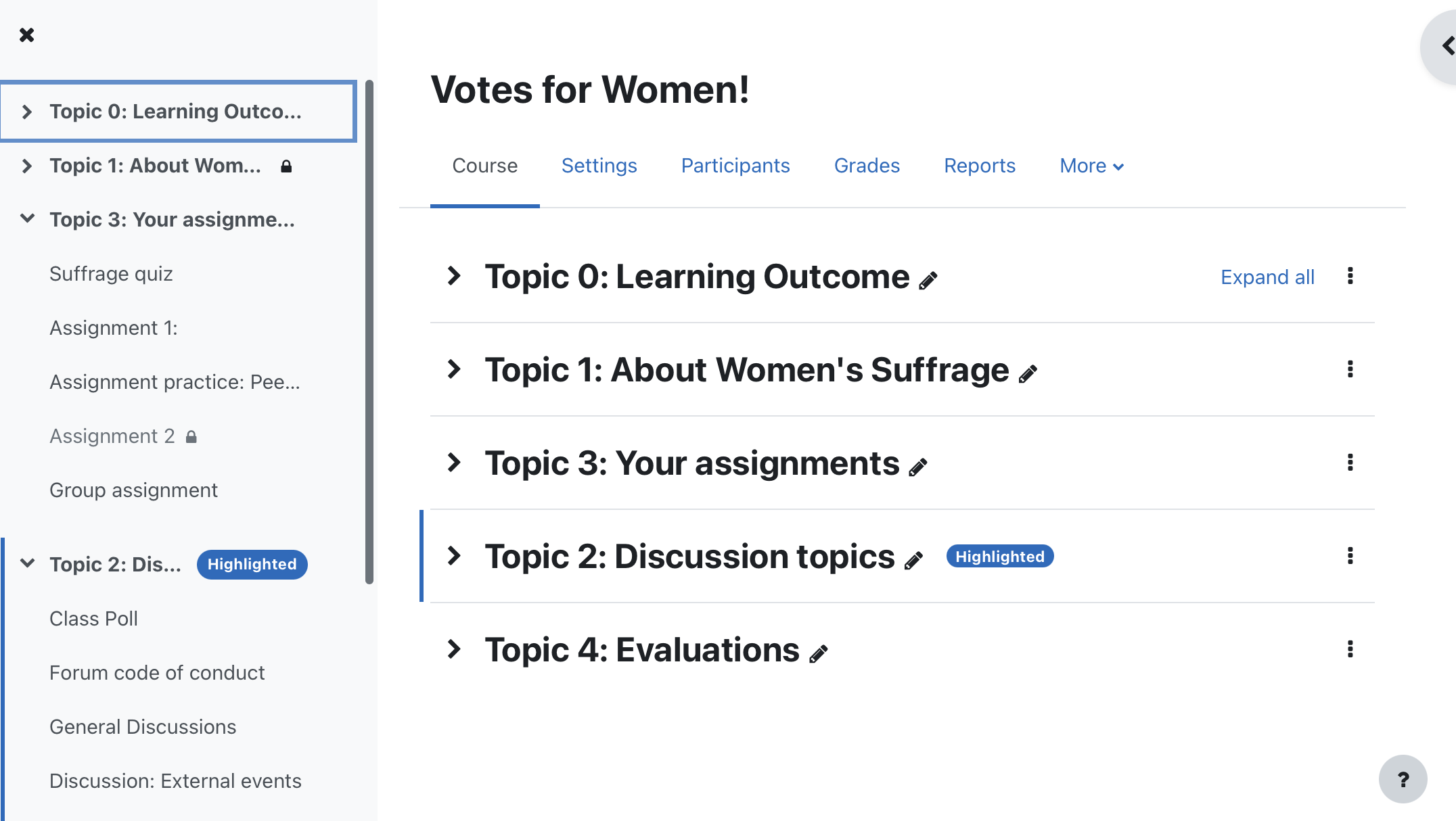Image resolution: width=1456 pixels, height=821 pixels.
Task: Open help question mark button
Action: [1403, 779]
